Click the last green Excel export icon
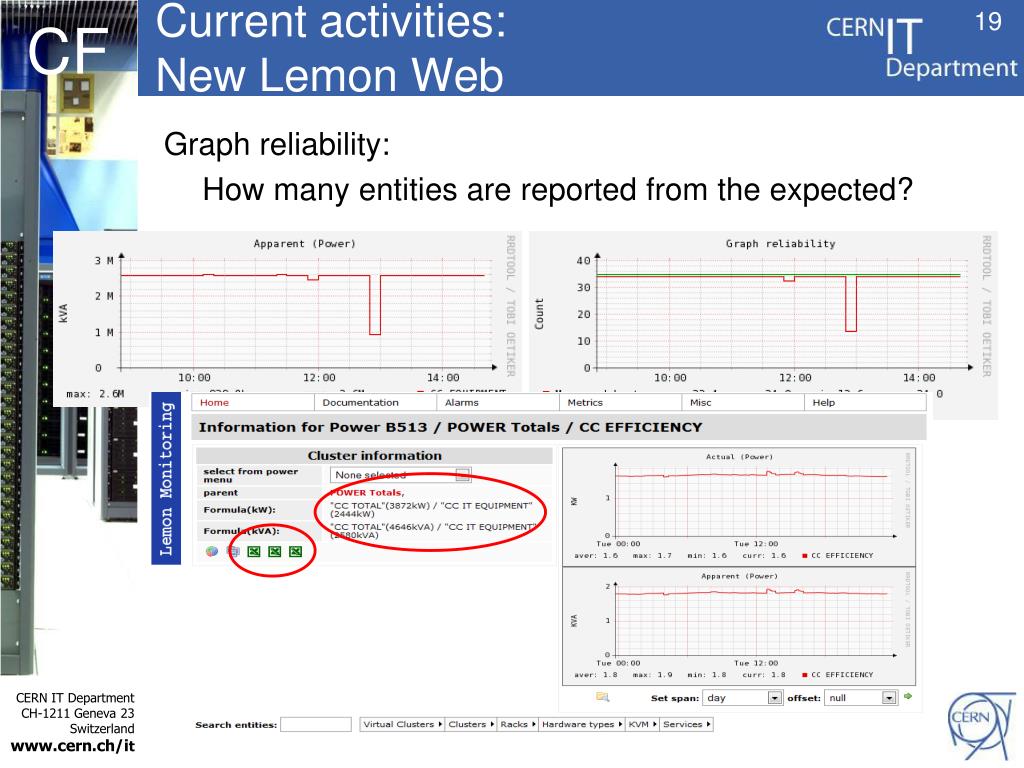1024x768 pixels. (296, 552)
